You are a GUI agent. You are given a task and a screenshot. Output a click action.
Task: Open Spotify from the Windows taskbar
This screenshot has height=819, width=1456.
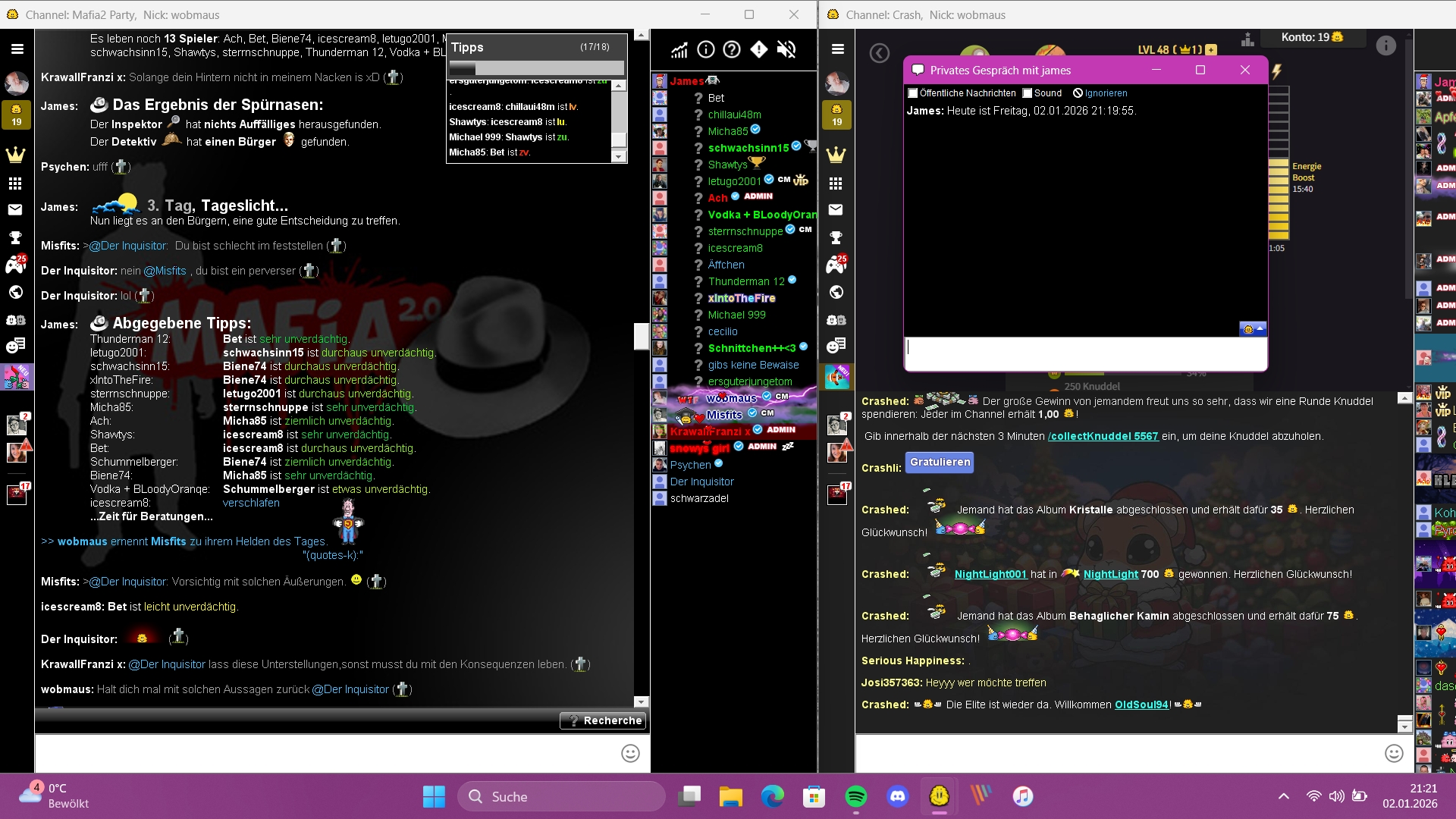855,796
